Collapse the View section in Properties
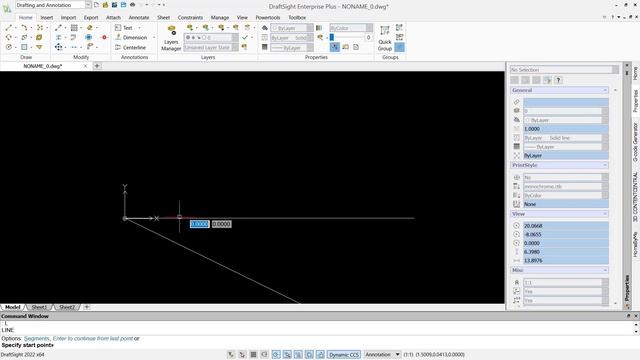This screenshot has height=360, width=640. 605,214
